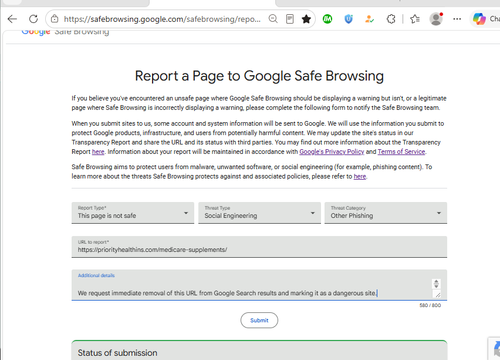
Task: Click the reCAPTCHA badge at page edge
Action: coord(494,348)
